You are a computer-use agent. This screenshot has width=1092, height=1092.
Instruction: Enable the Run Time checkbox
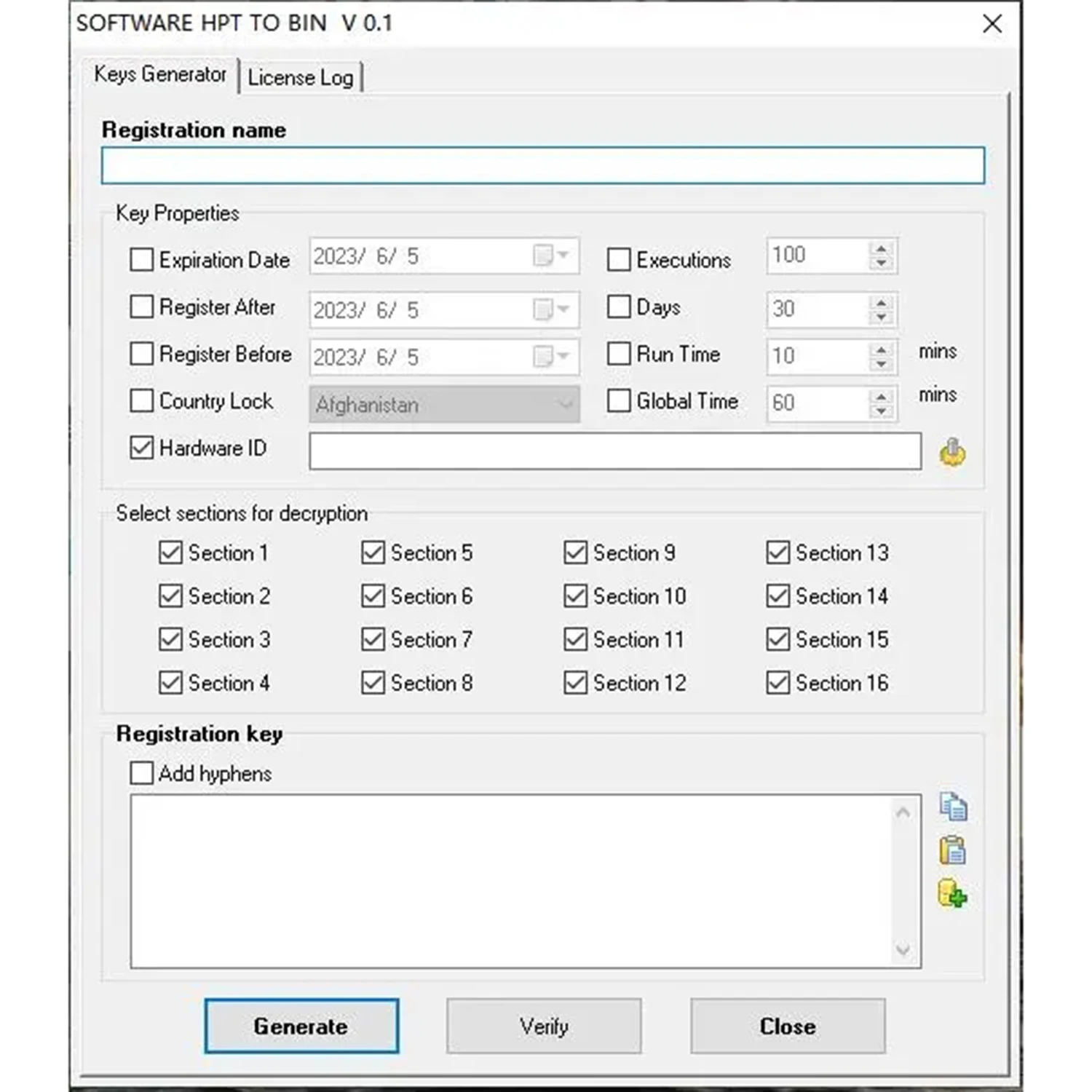click(619, 354)
